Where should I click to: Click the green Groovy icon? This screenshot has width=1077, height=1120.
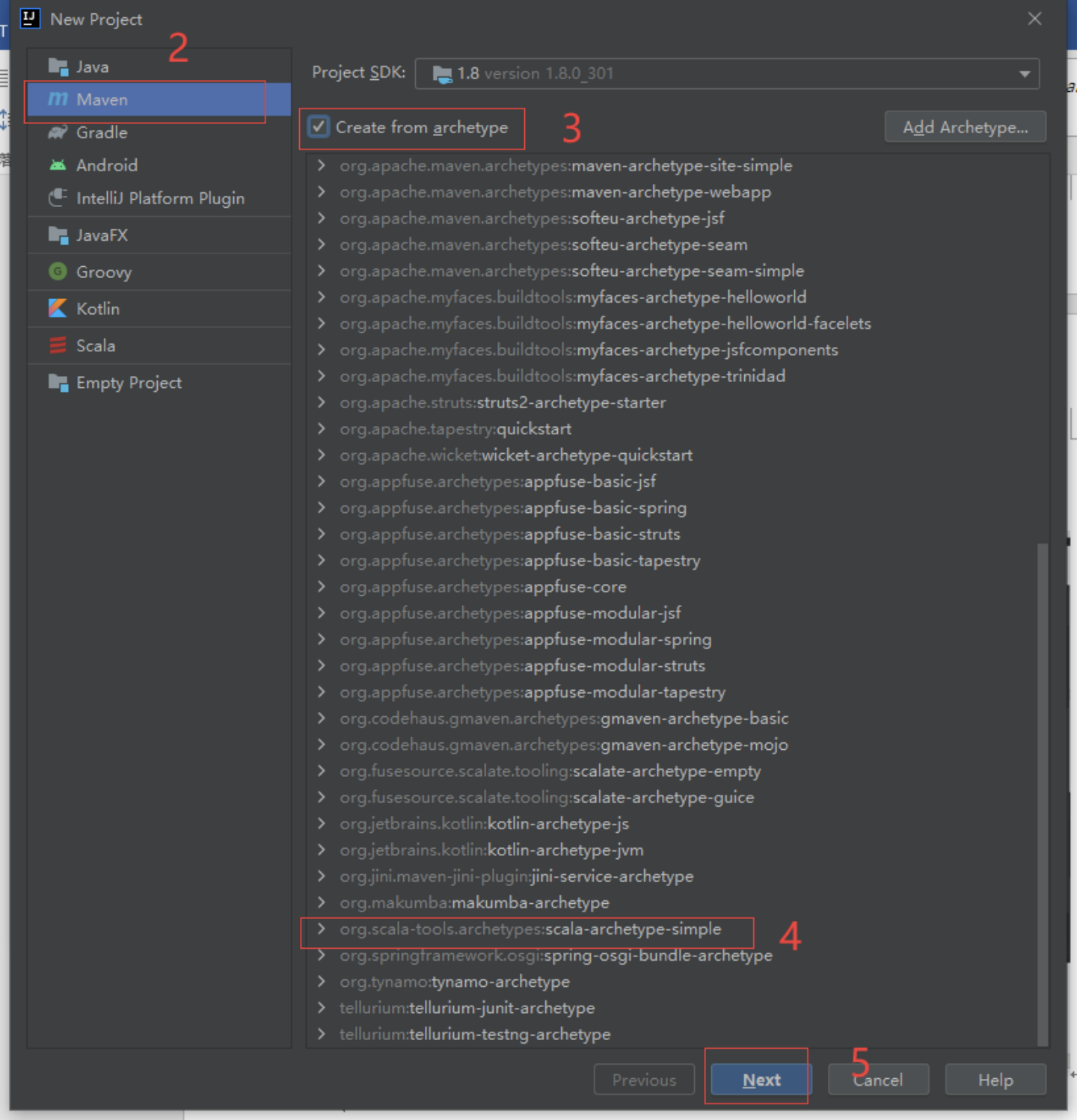(x=58, y=272)
